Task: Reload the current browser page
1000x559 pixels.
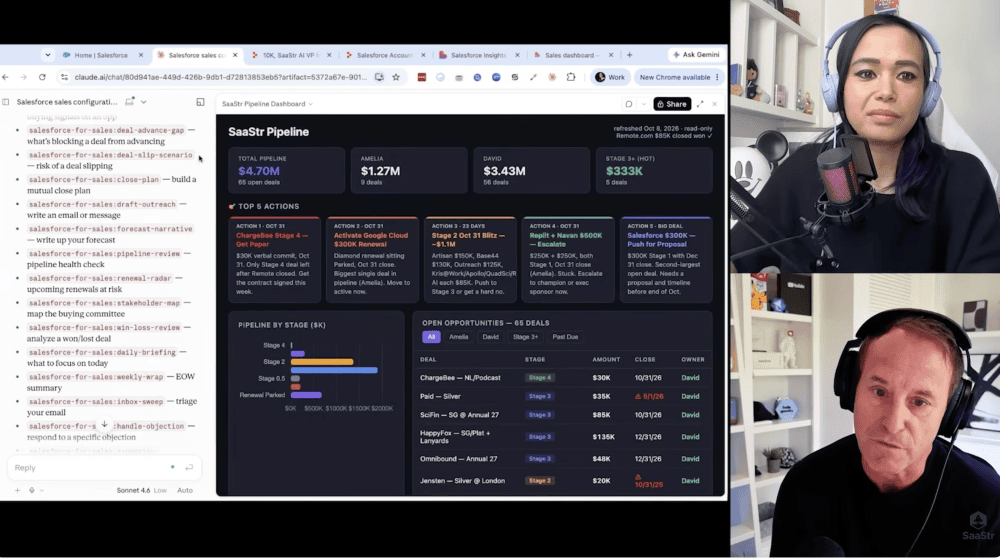Action: pyautogui.click(x=42, y=77)
